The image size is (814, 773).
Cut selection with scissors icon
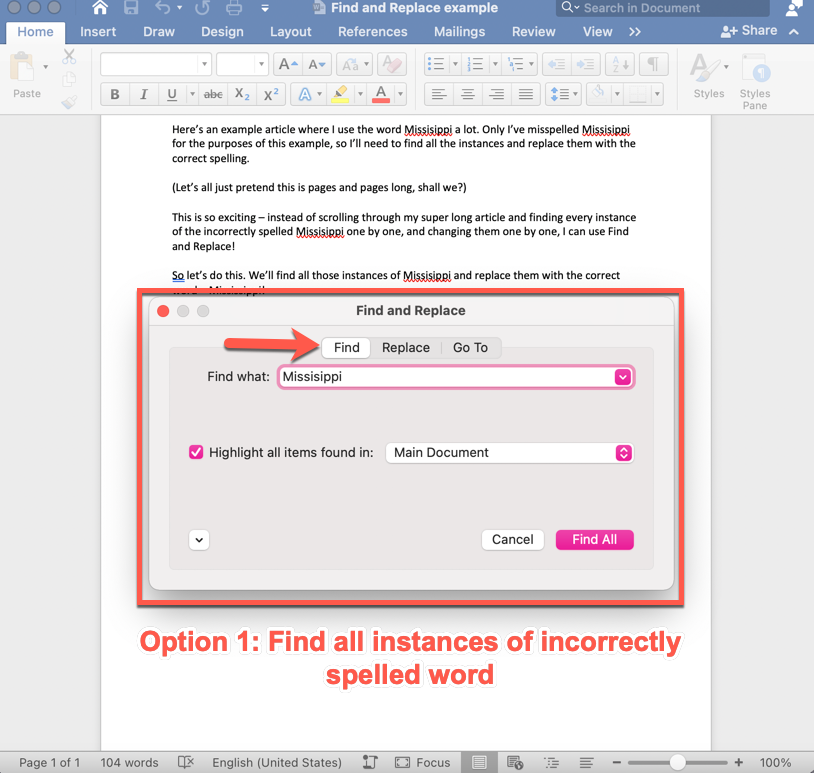pyautogui.click(x=69, y=57)
